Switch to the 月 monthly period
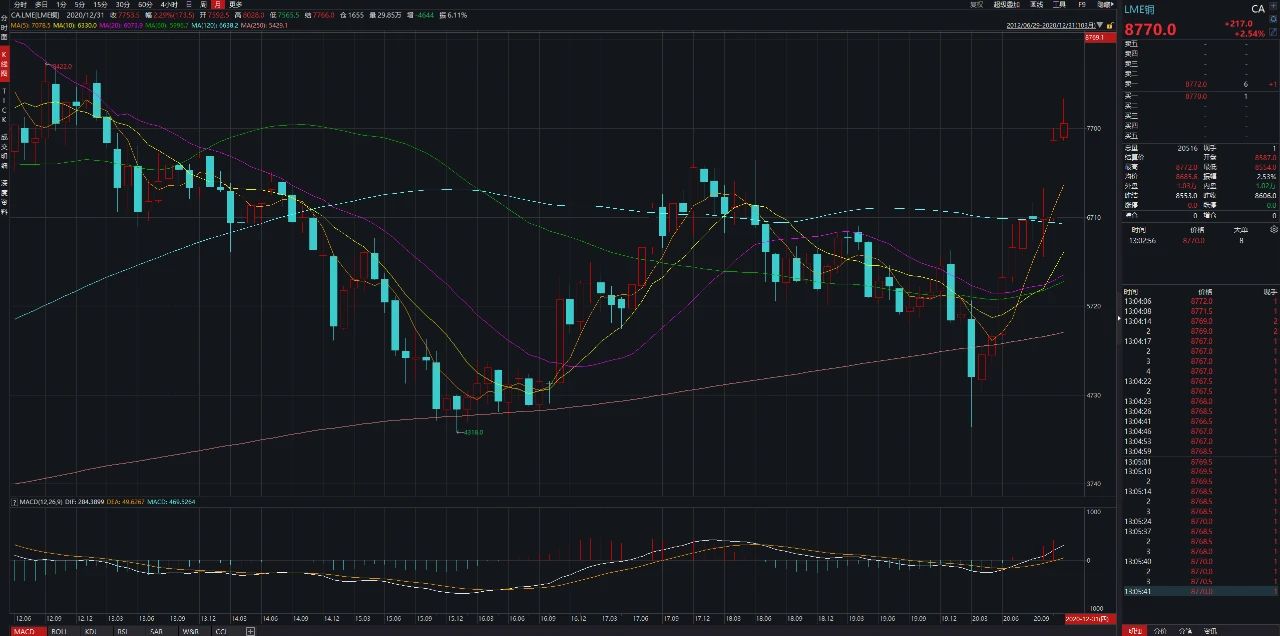 point(217,5)
